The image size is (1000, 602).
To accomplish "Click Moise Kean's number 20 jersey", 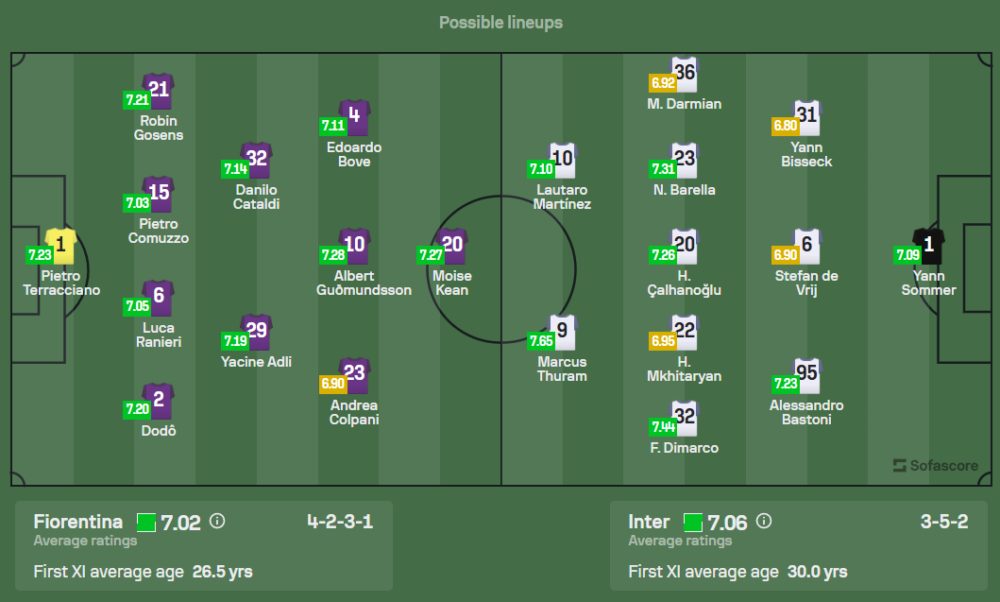I will coord(453,244).
